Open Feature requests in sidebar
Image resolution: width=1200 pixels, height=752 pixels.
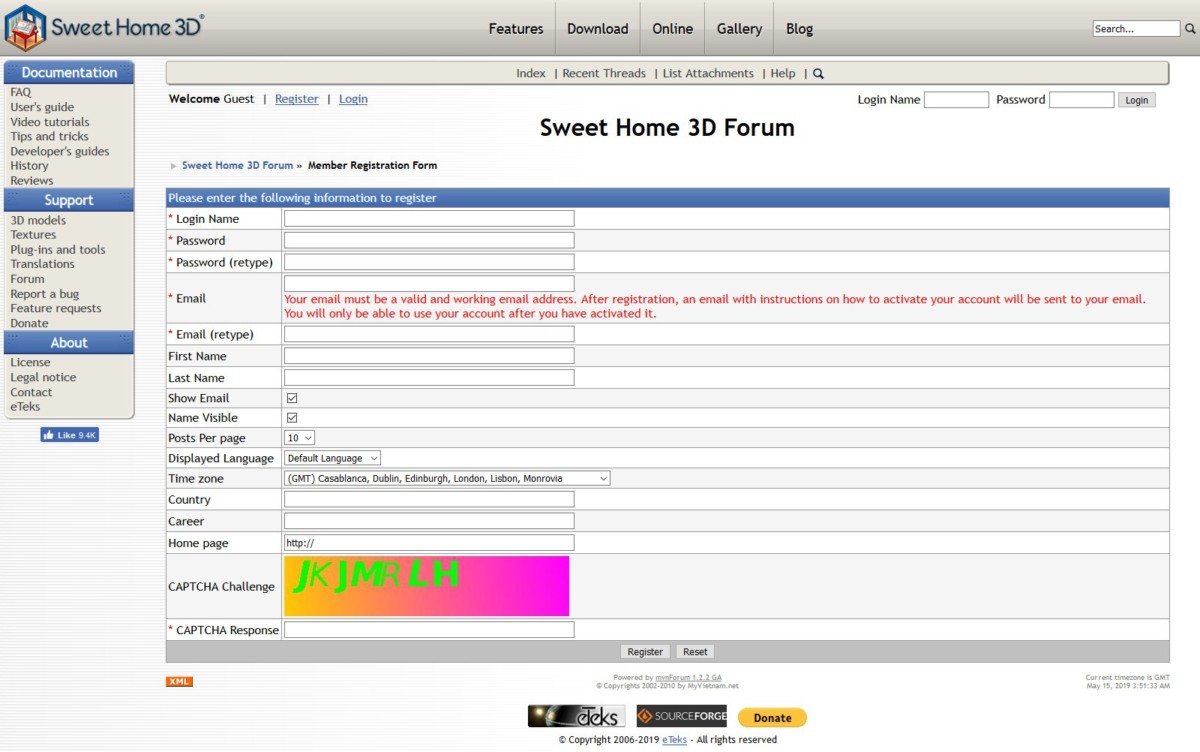pyautogui.click(x=56, y=309)
